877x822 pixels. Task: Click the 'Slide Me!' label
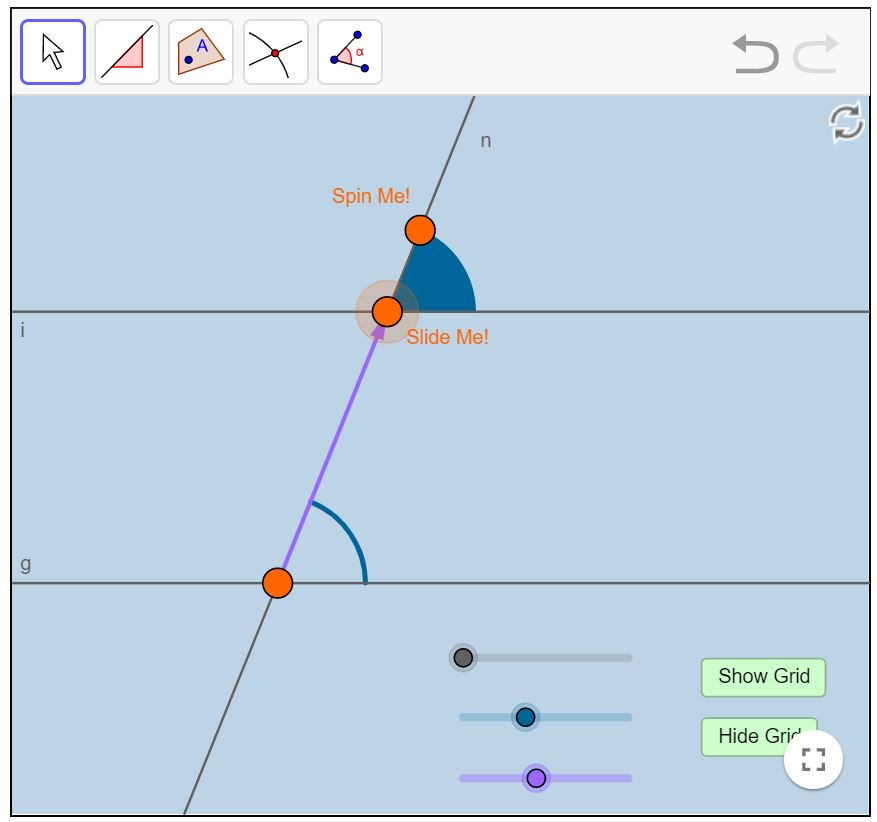pos(447,337)
